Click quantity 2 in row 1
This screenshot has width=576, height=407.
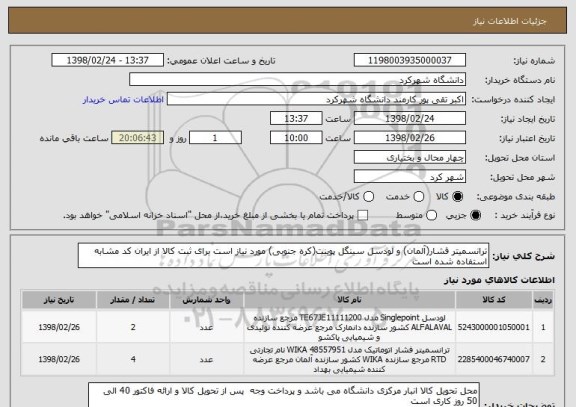[x=133, y=327]
